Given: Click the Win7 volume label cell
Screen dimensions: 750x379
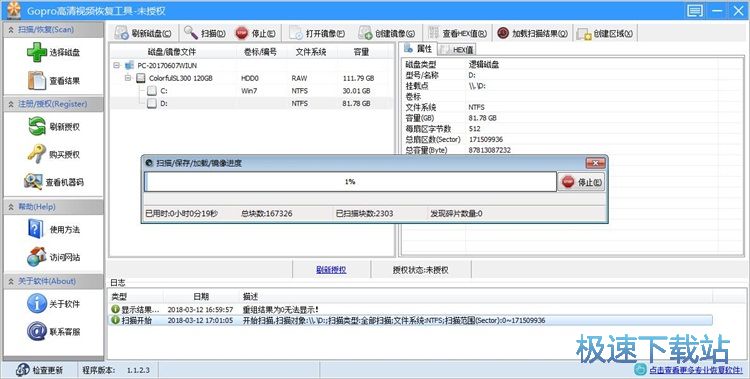Looking at the screenshot, I should (x=248, y=90).
